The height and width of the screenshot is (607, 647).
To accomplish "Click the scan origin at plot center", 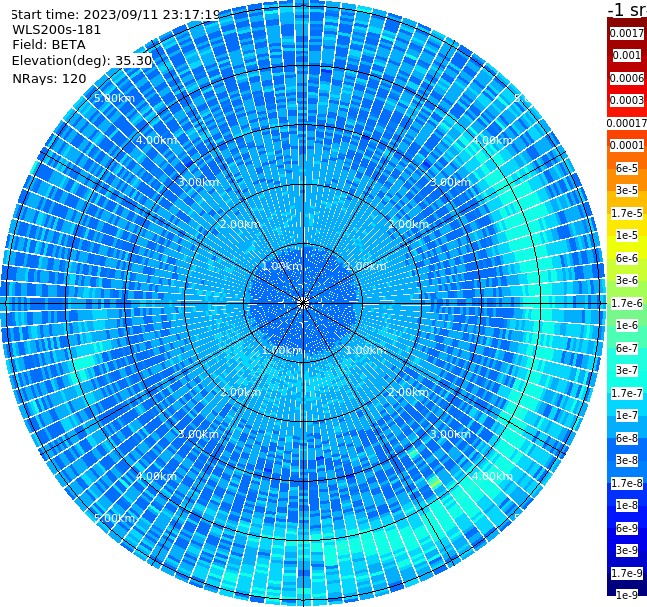I will point(303,303).
